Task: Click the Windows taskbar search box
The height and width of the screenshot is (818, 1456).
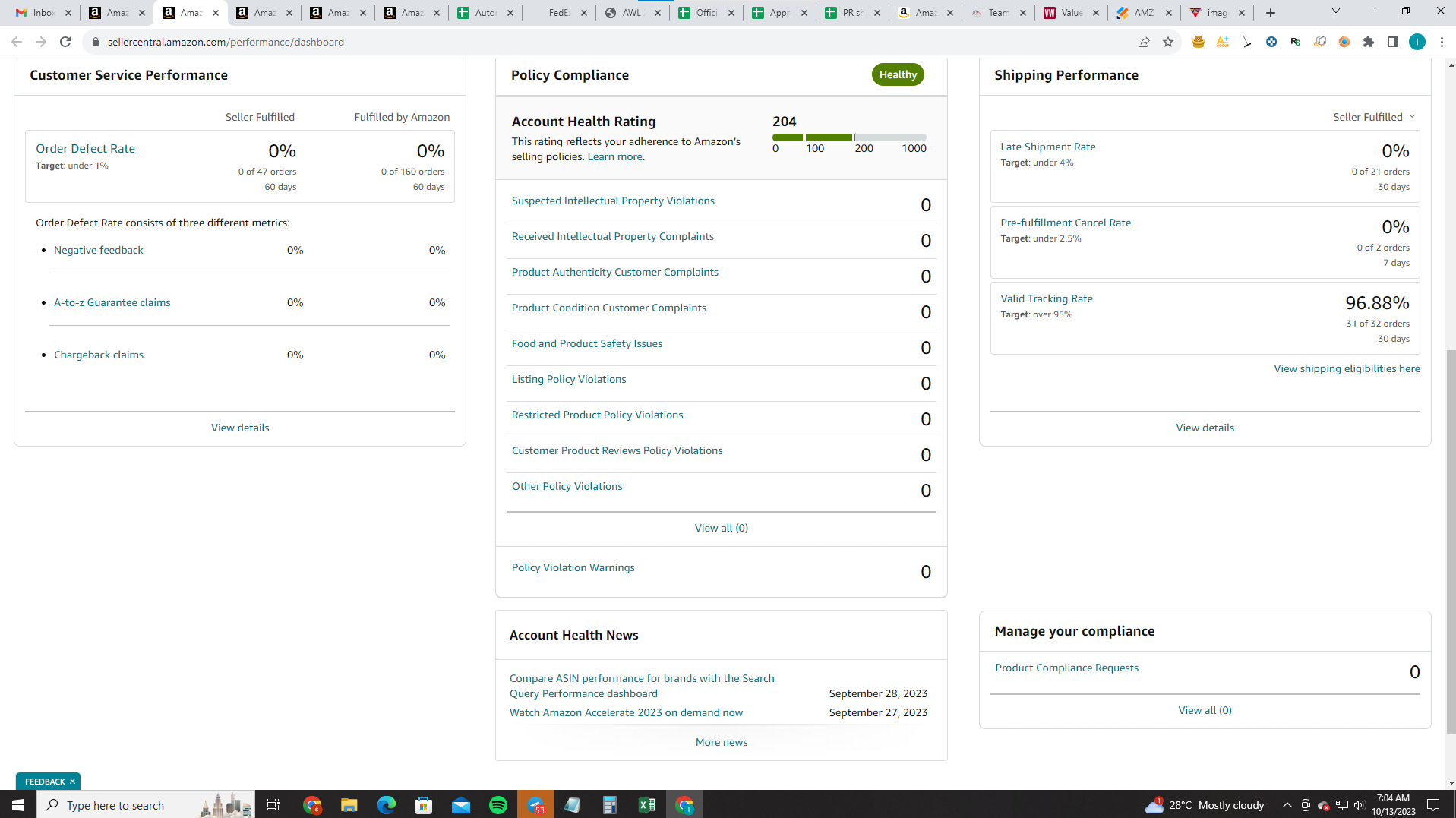Action: tap(146, 805)
